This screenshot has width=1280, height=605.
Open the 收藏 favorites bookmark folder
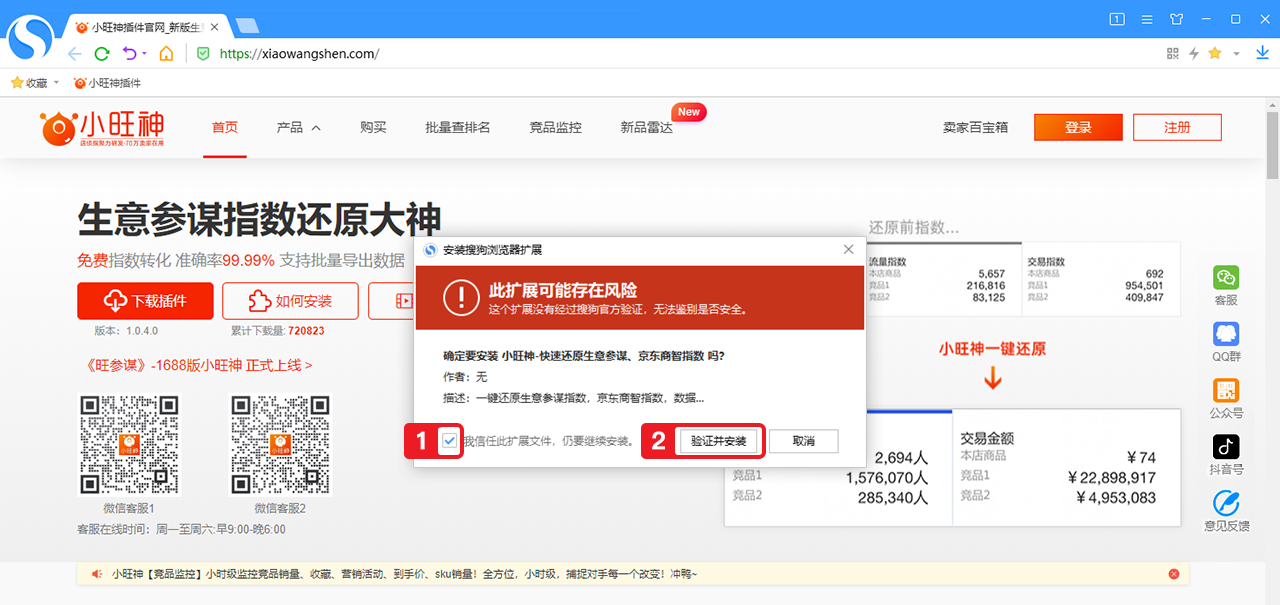(x=29, y=83)
